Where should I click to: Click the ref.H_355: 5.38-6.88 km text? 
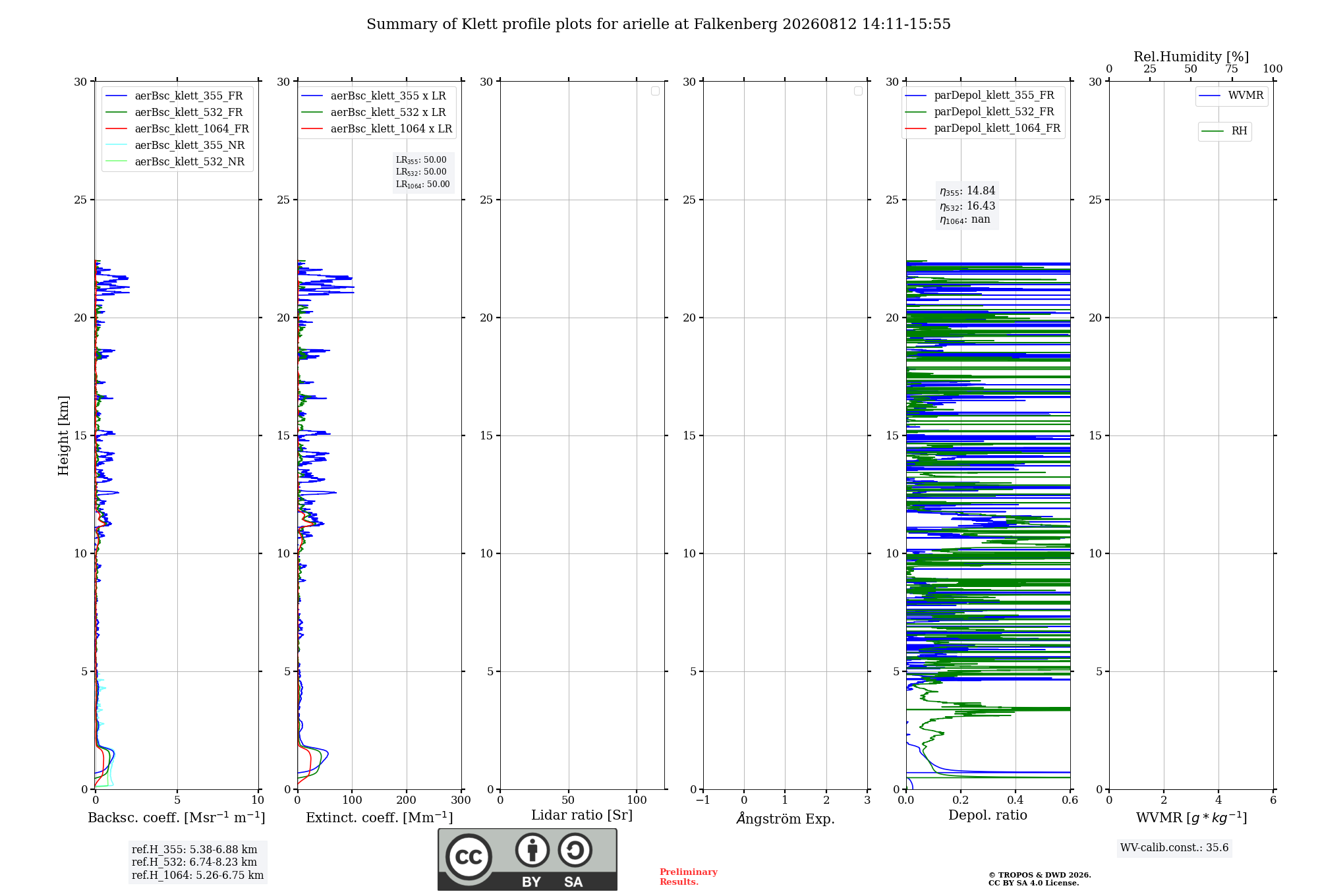pos(194,850)
